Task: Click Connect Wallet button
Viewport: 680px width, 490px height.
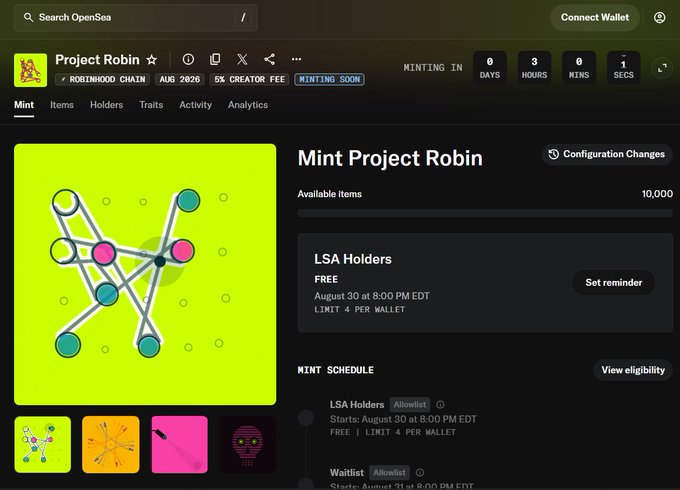Action: [x=595, y=17]
